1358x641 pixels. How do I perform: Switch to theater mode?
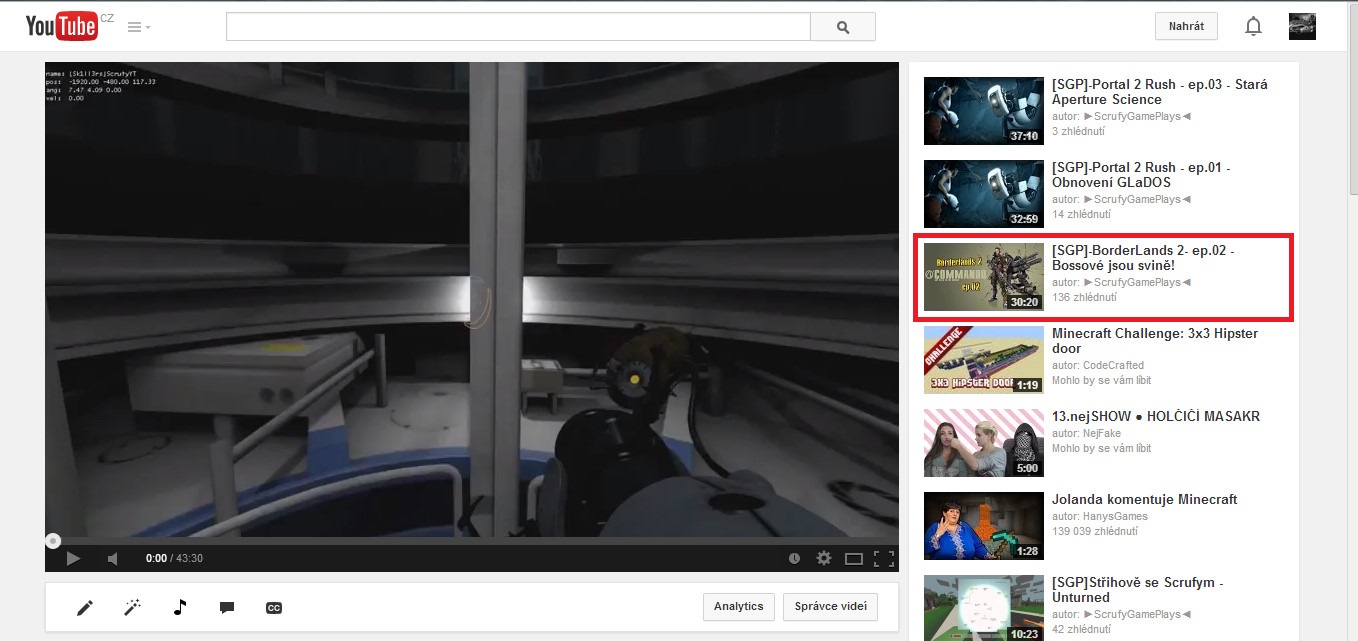coord(854,558)
